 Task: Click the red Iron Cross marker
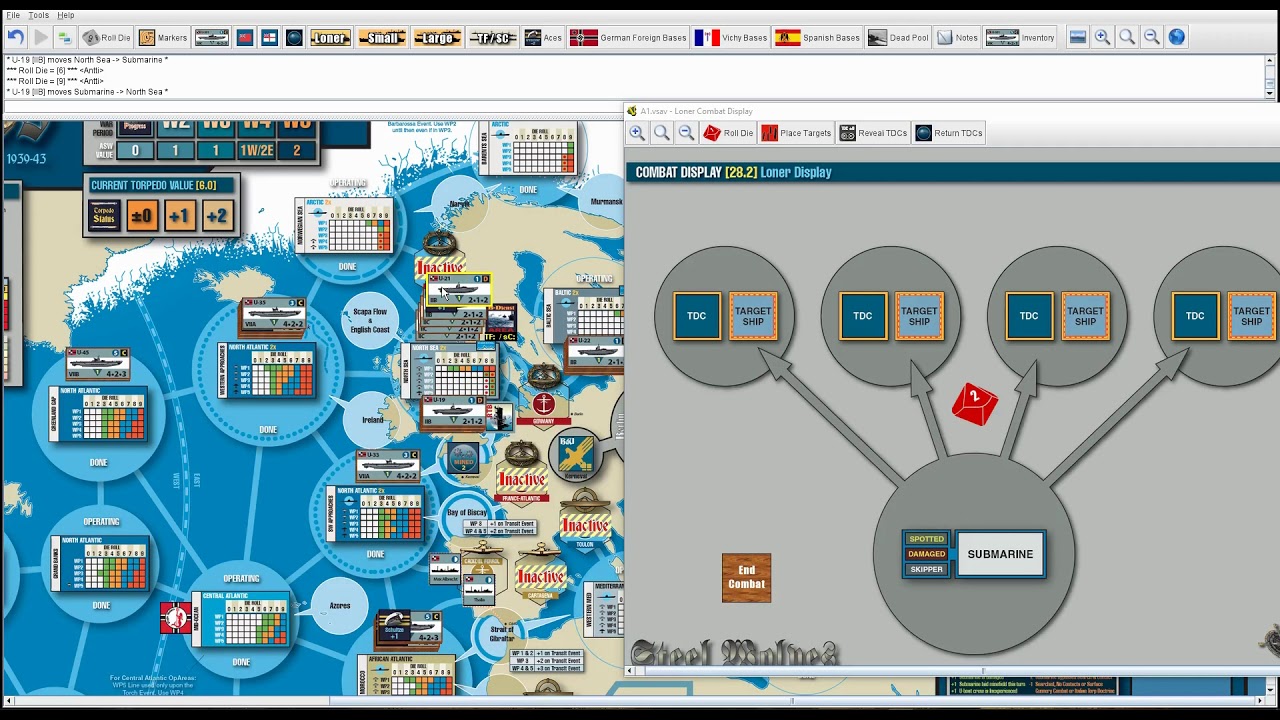click(175, 618)
